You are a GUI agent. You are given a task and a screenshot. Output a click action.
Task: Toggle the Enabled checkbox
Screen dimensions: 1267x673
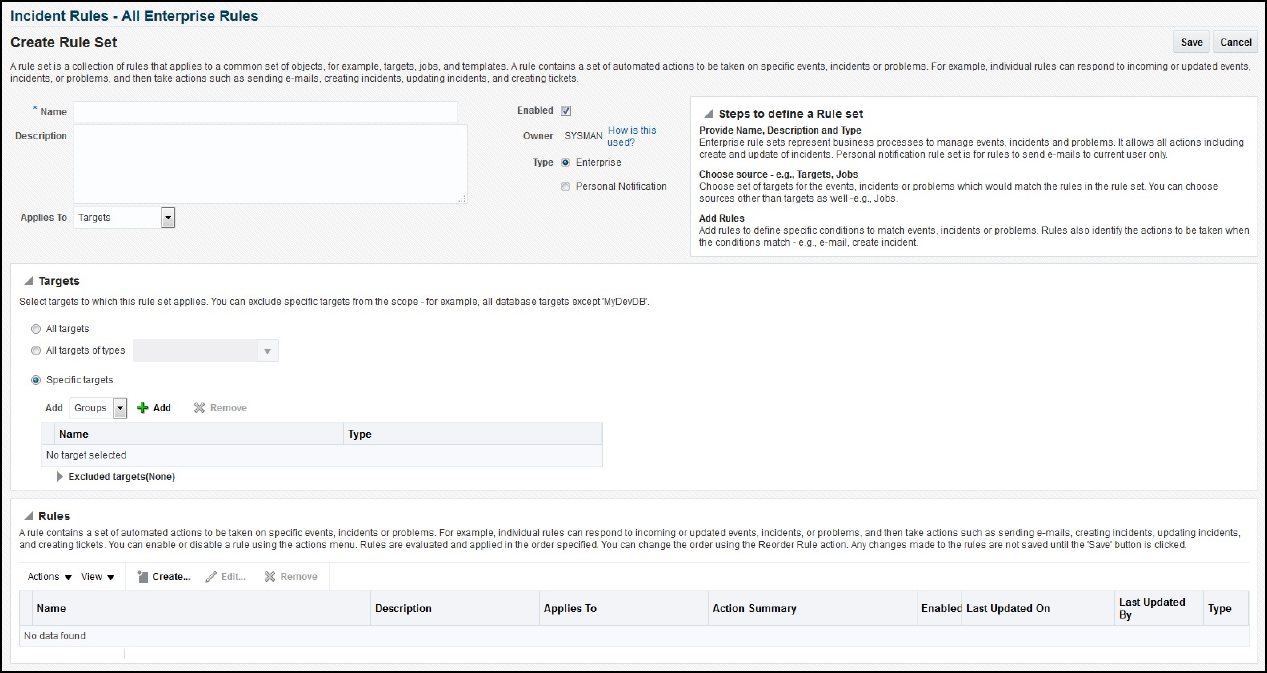[566, 111]
